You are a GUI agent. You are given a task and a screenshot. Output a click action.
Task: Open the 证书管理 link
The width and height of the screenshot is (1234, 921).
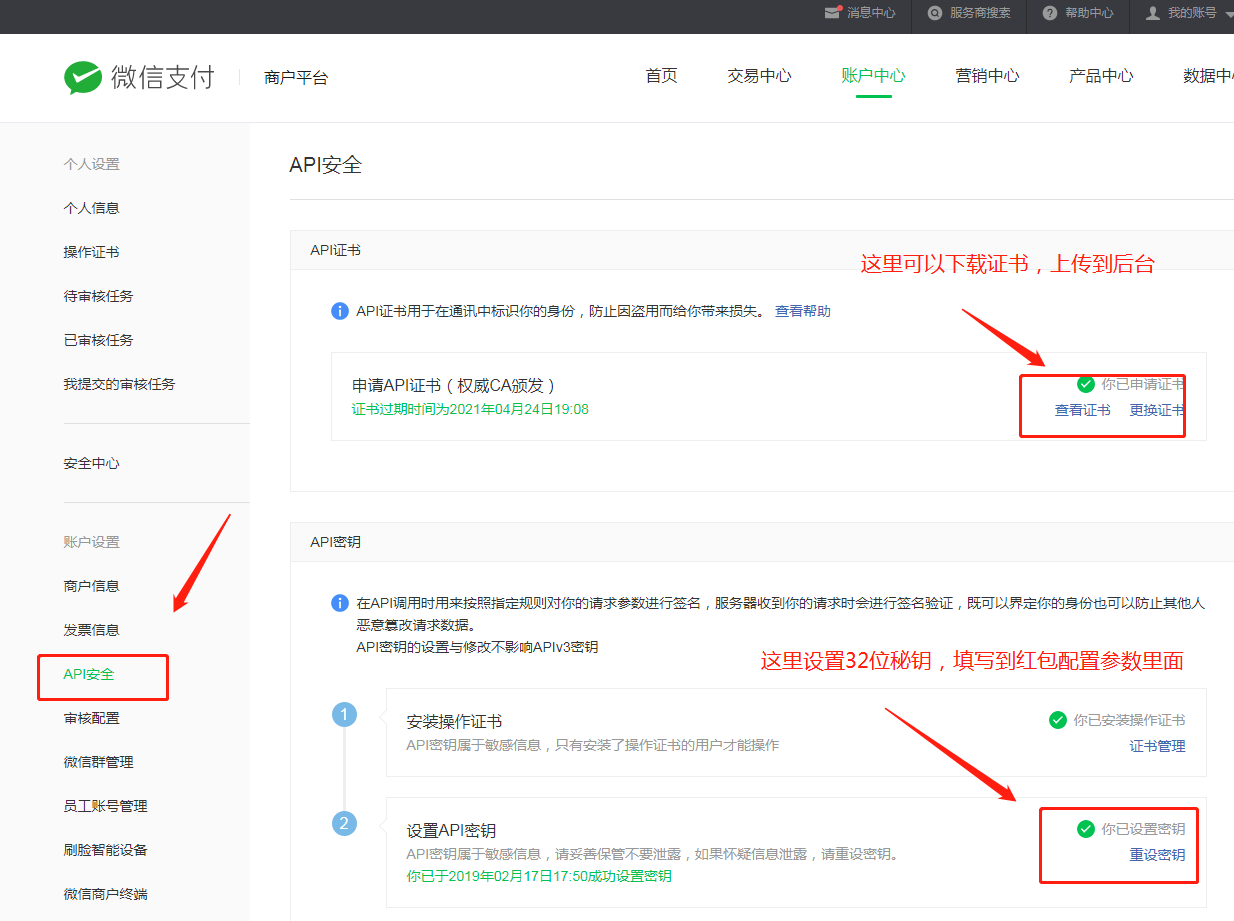point(1157,746)
